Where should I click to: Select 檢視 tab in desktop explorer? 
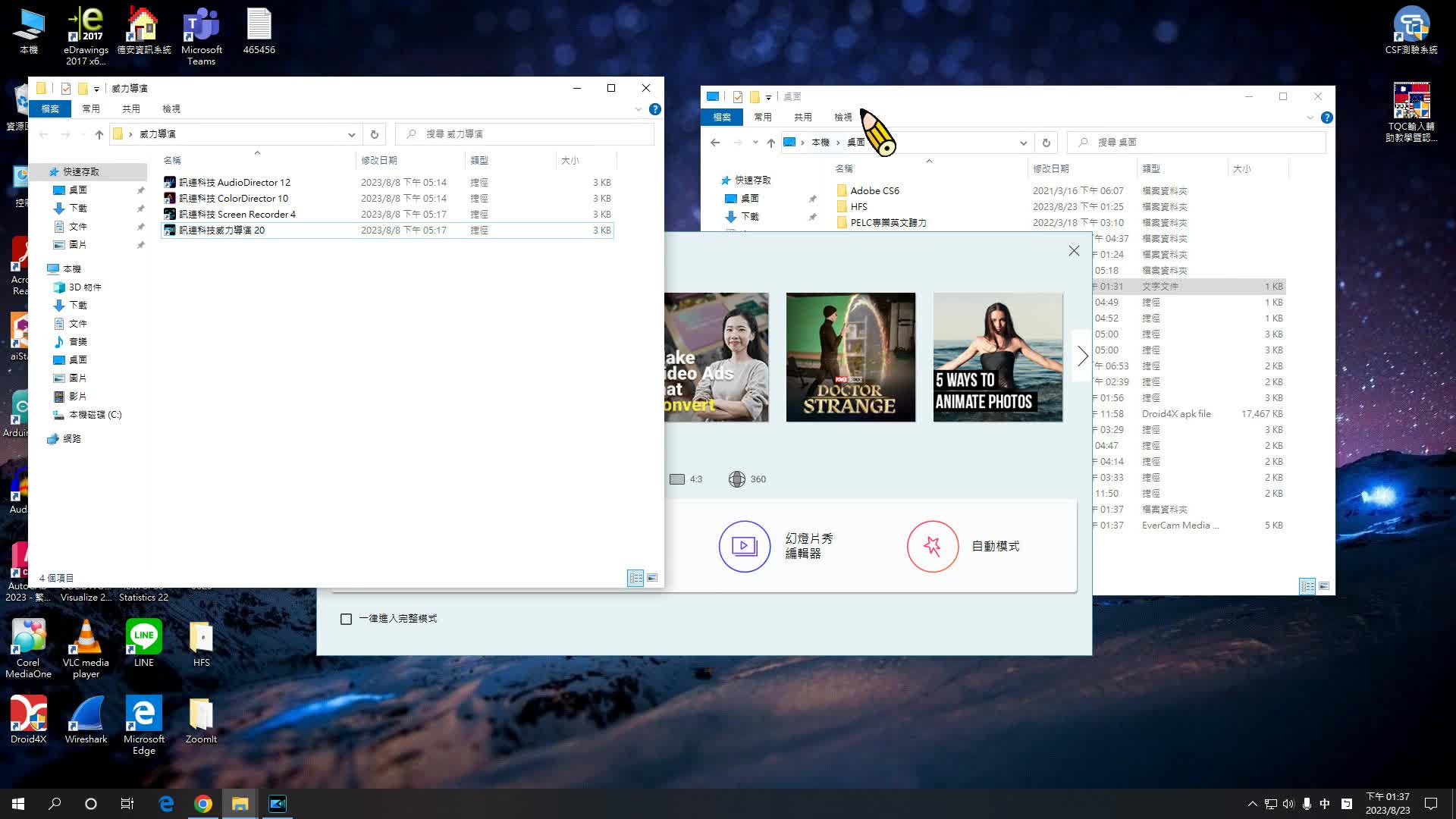(844, 117)
